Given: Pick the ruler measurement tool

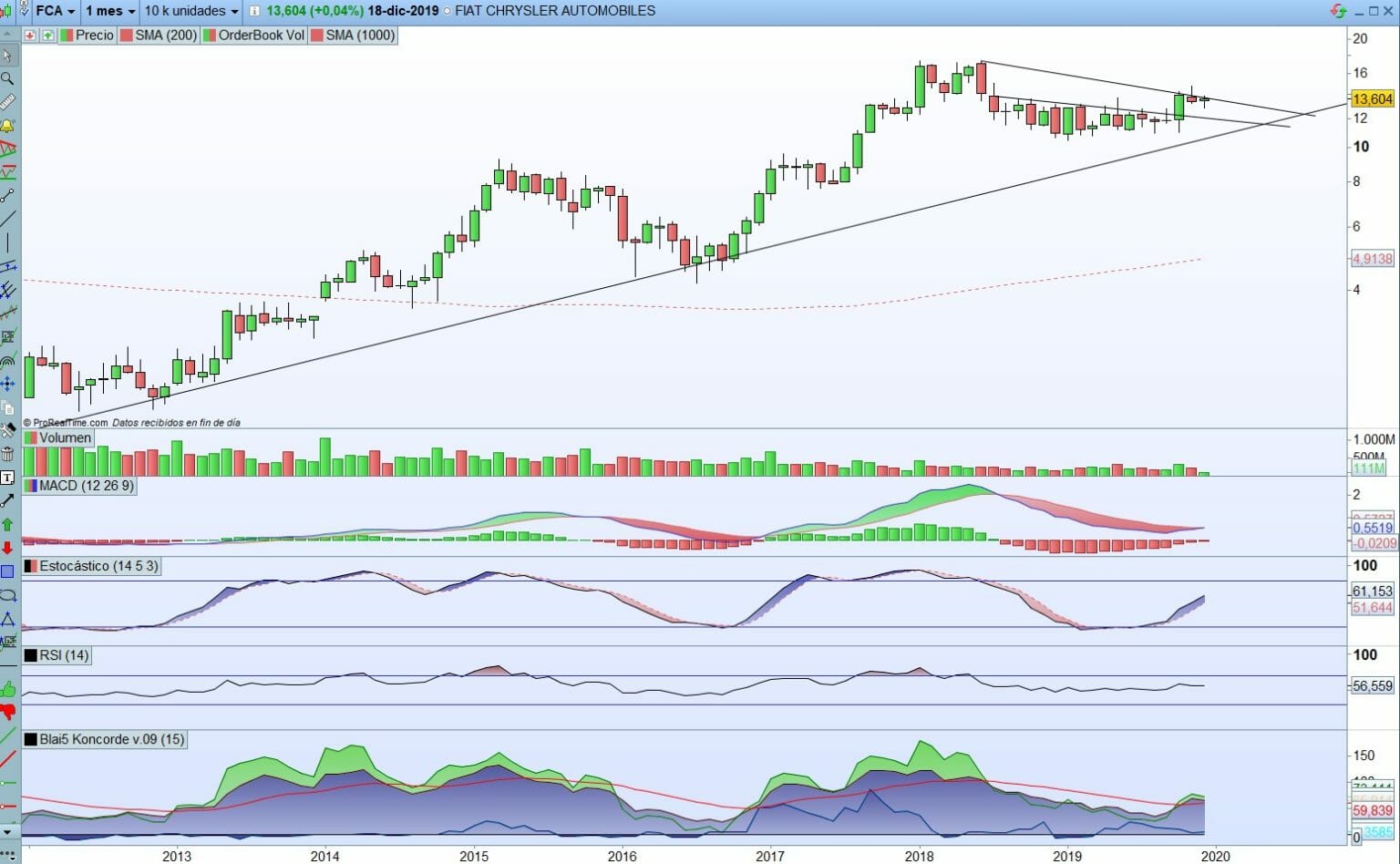Looking at the screenshot, I should pos(7,102).
